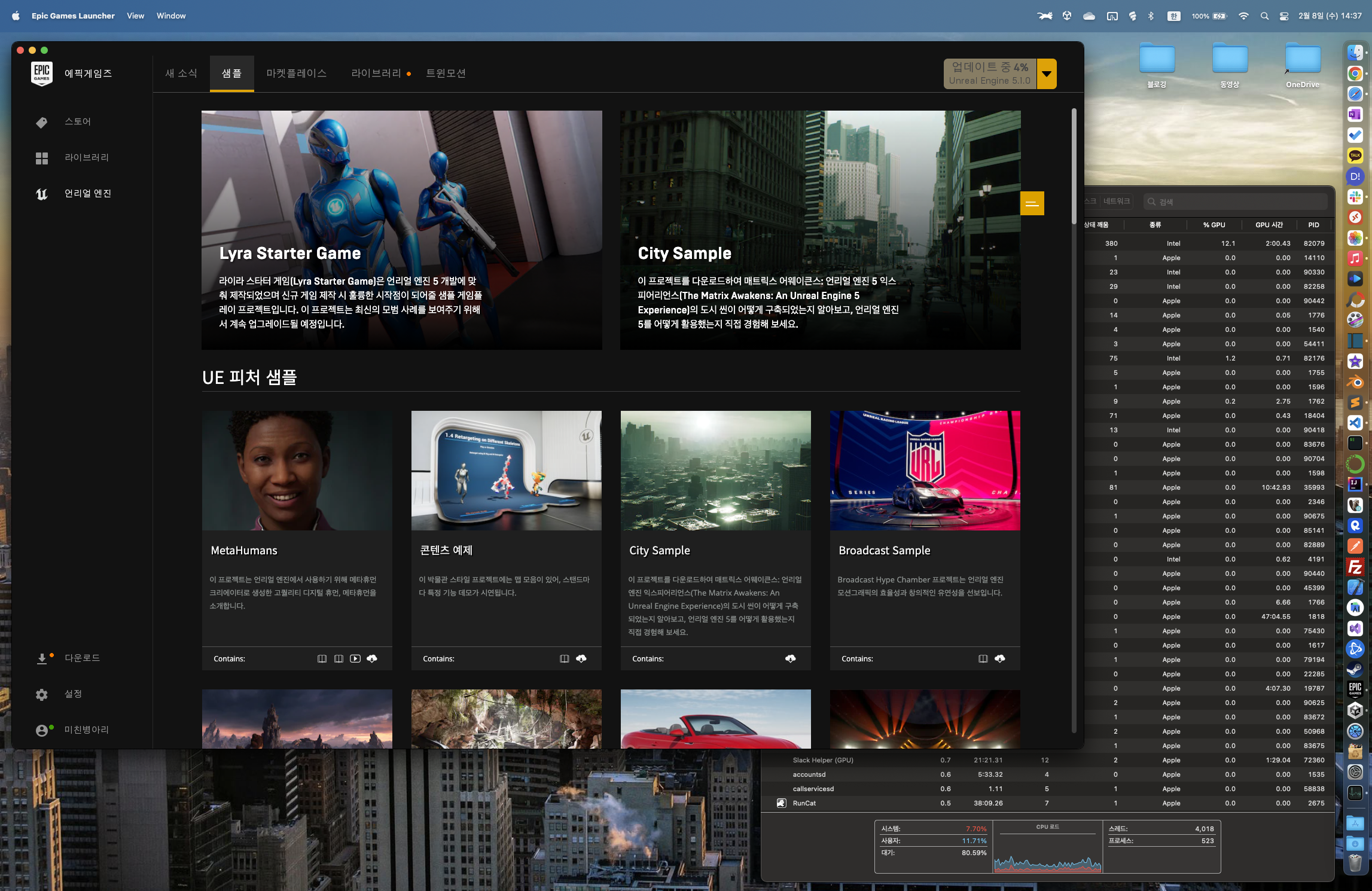Select the Unreal Engine logo icon

[41, 194]
